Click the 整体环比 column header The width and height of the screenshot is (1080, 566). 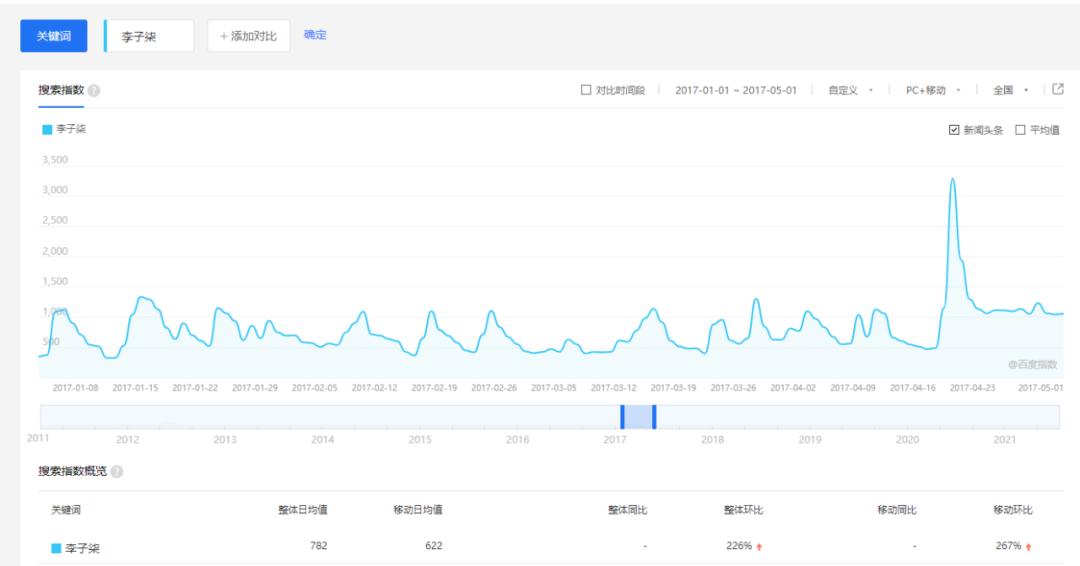coord(743,510)
